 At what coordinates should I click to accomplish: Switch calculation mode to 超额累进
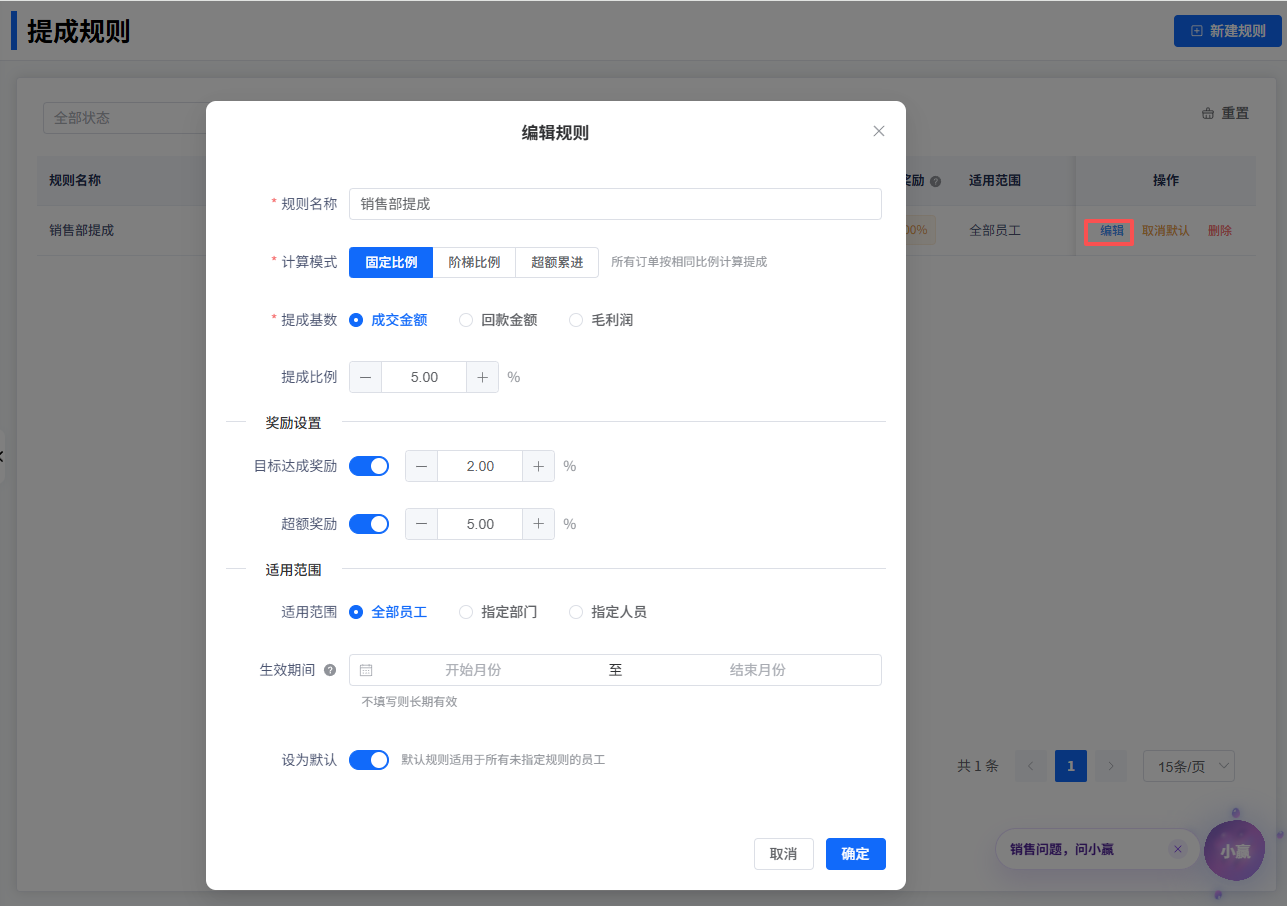557,262
